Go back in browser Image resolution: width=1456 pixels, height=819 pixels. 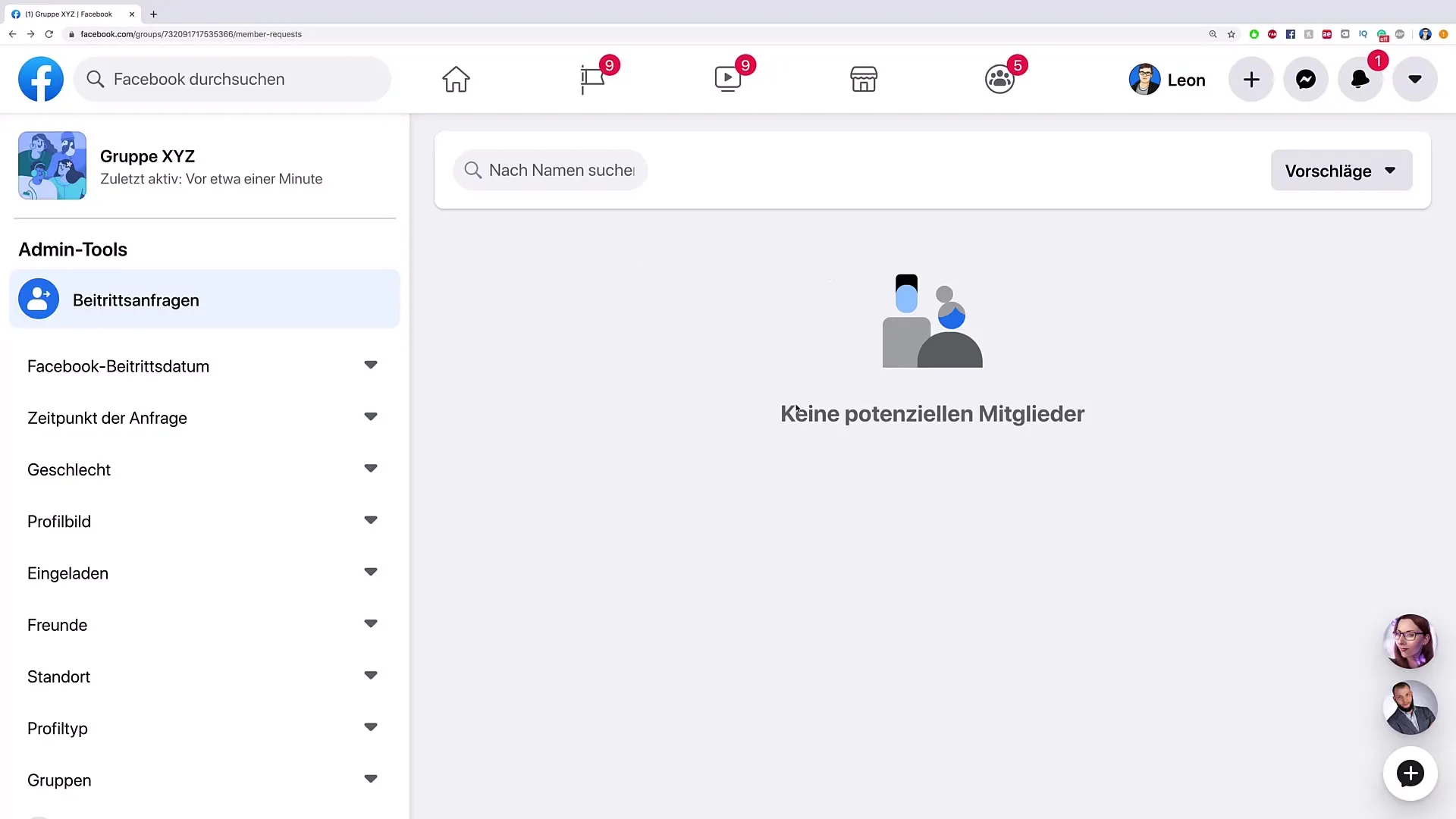click(x=12, y=34)
